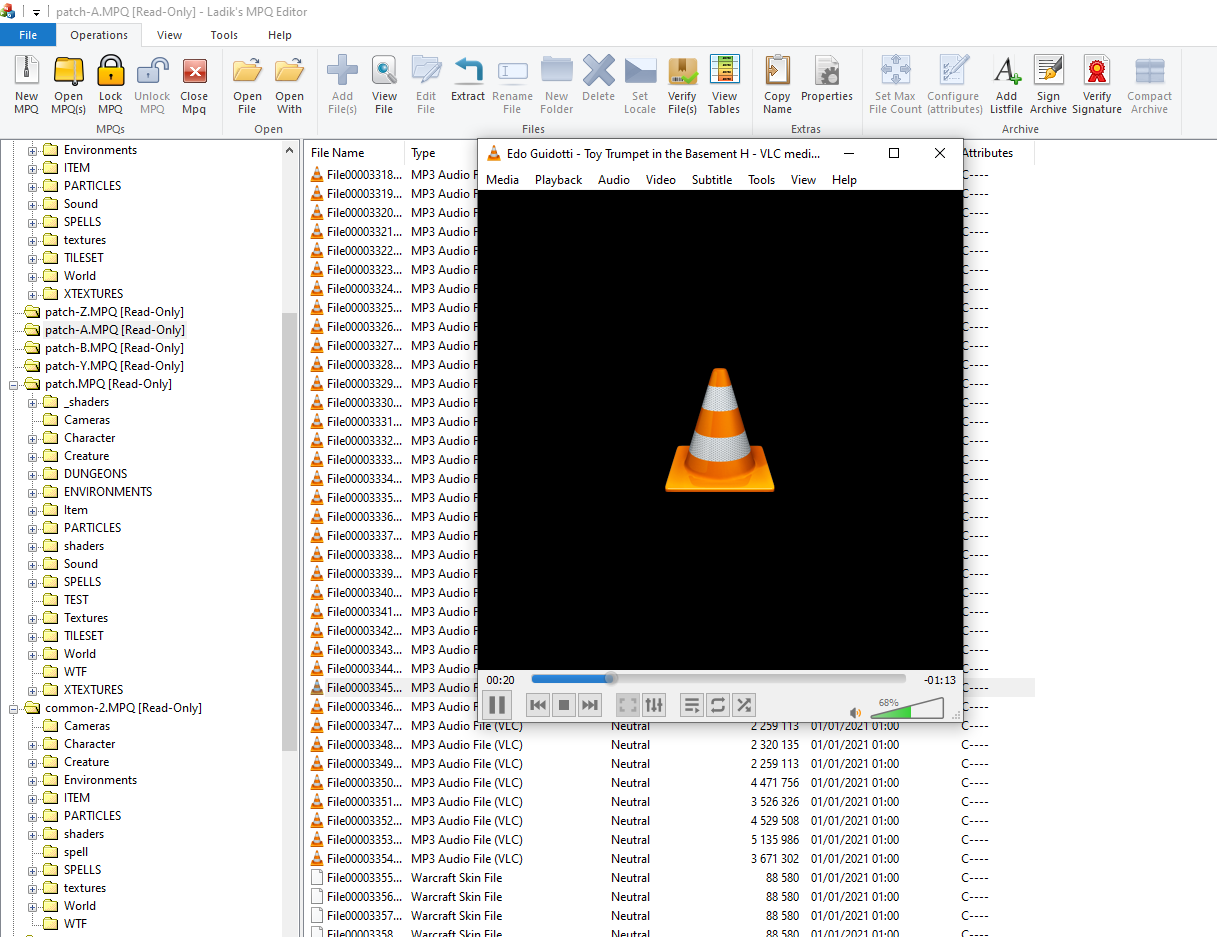This screenshot has width=1217, height=937.
Task: Sort by File Name column header
Action: pos(355,153)
